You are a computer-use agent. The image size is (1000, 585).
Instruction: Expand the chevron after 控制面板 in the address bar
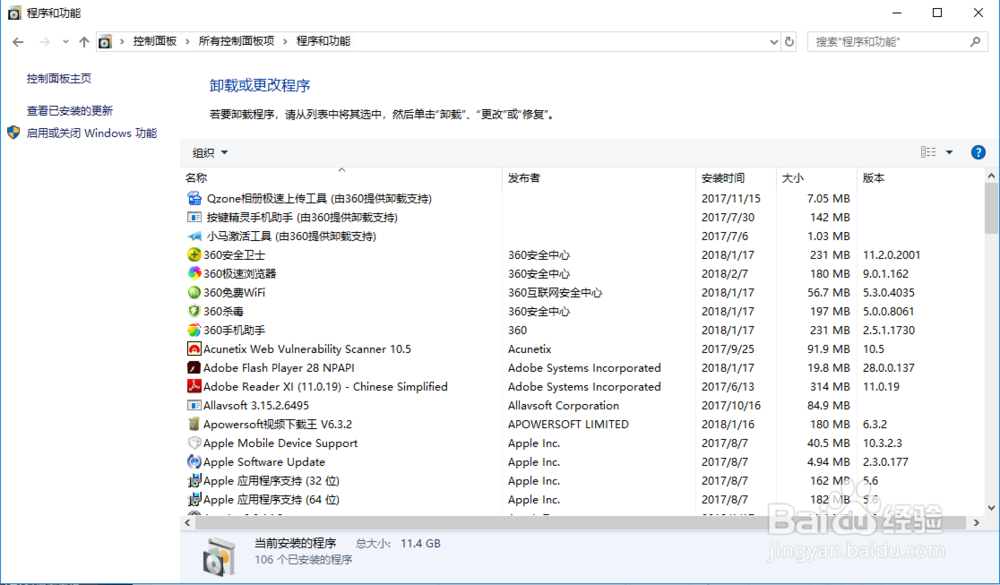[x=188, y=41]
